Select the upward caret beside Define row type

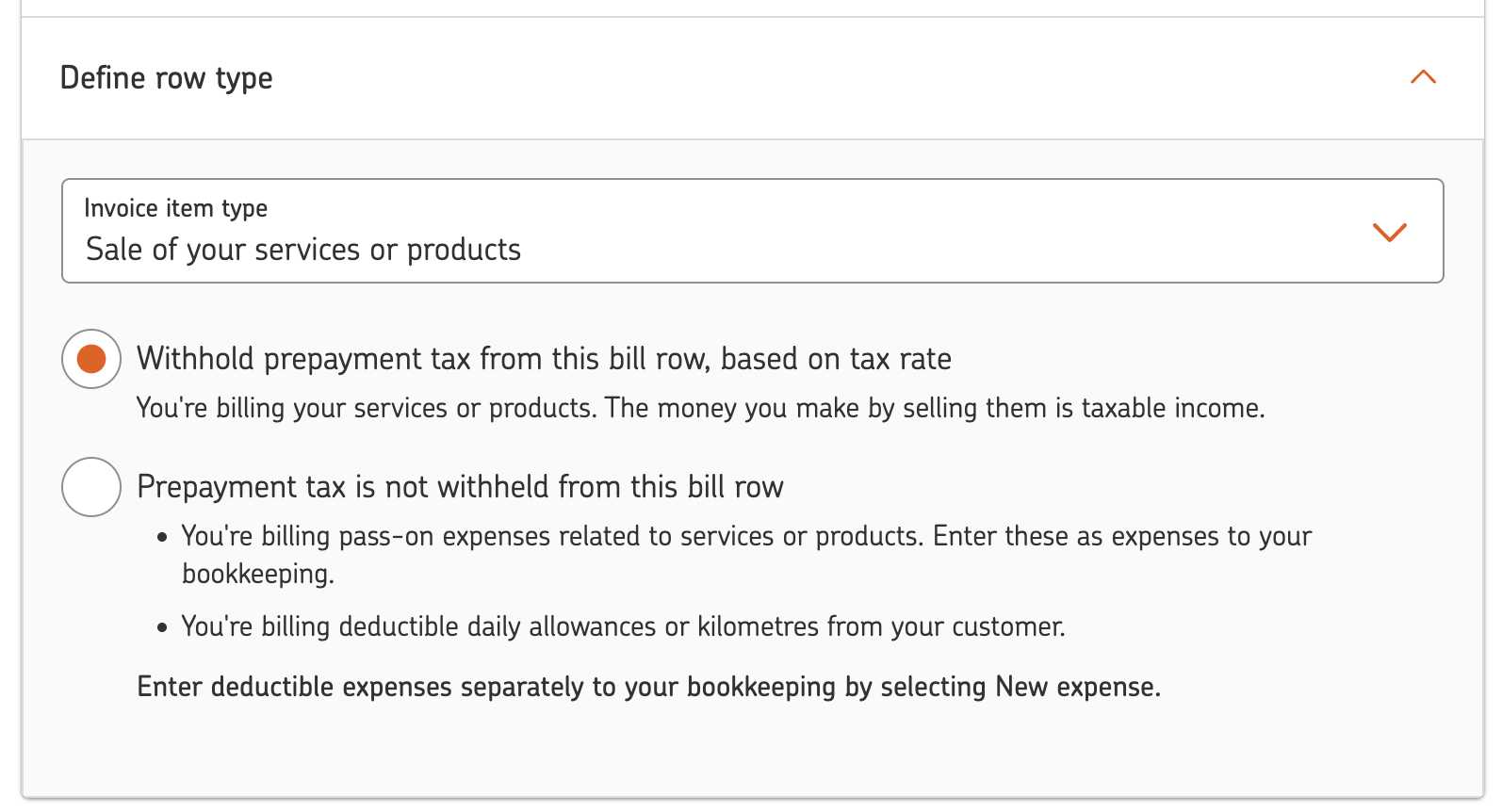click(1423, 78)
